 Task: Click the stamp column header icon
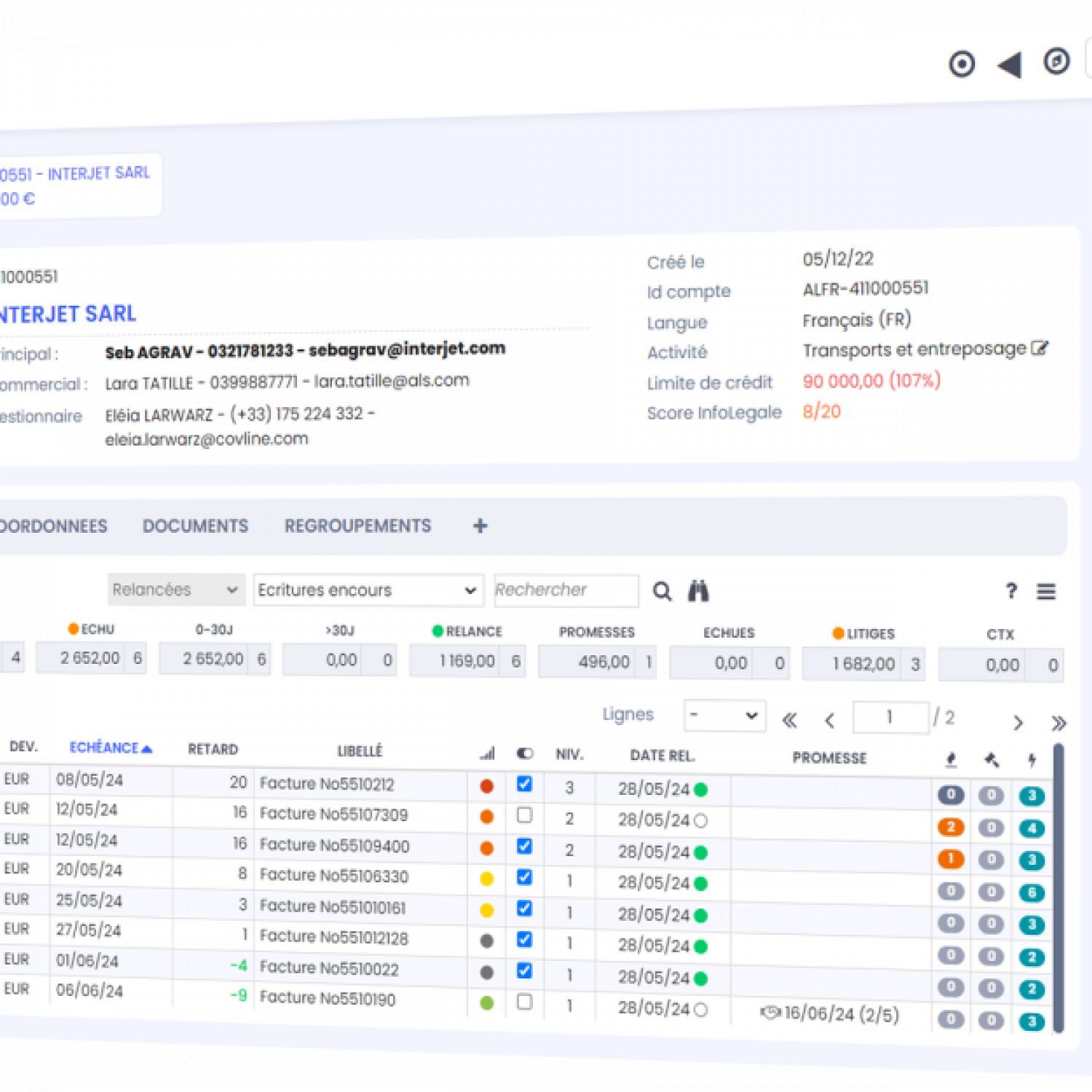[x=951, y=760]
